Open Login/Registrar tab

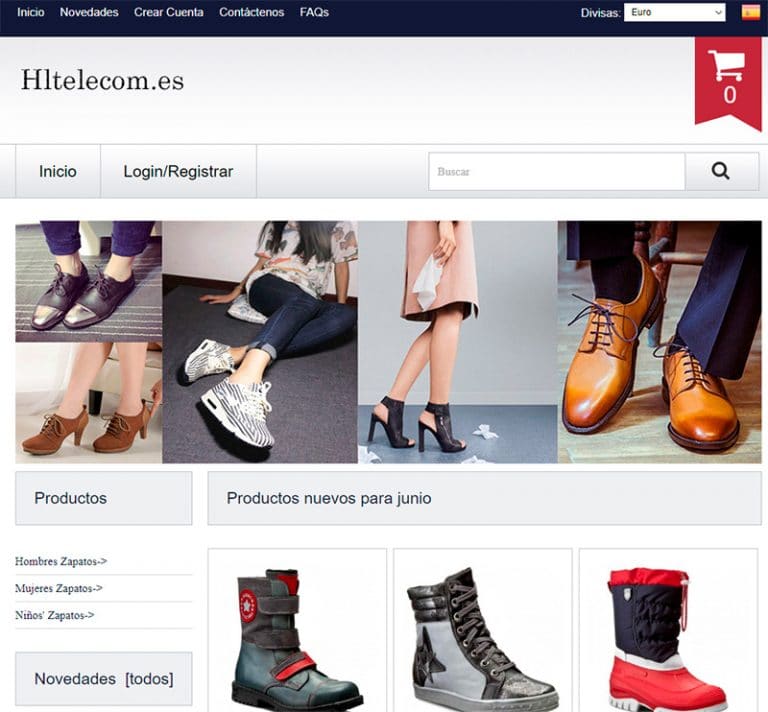(x=178, y=171)
